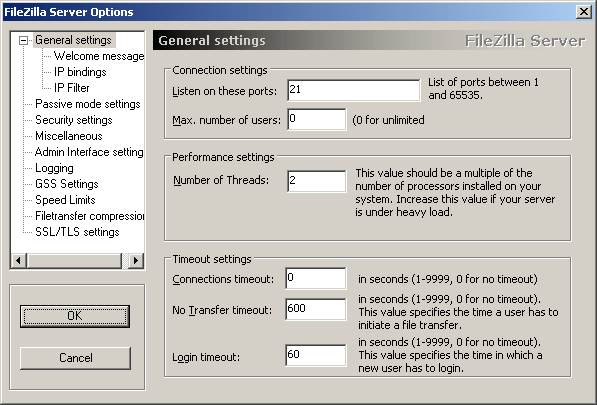
Task: Close the FileZilla Server Options dialog
Action: [583, 12]
